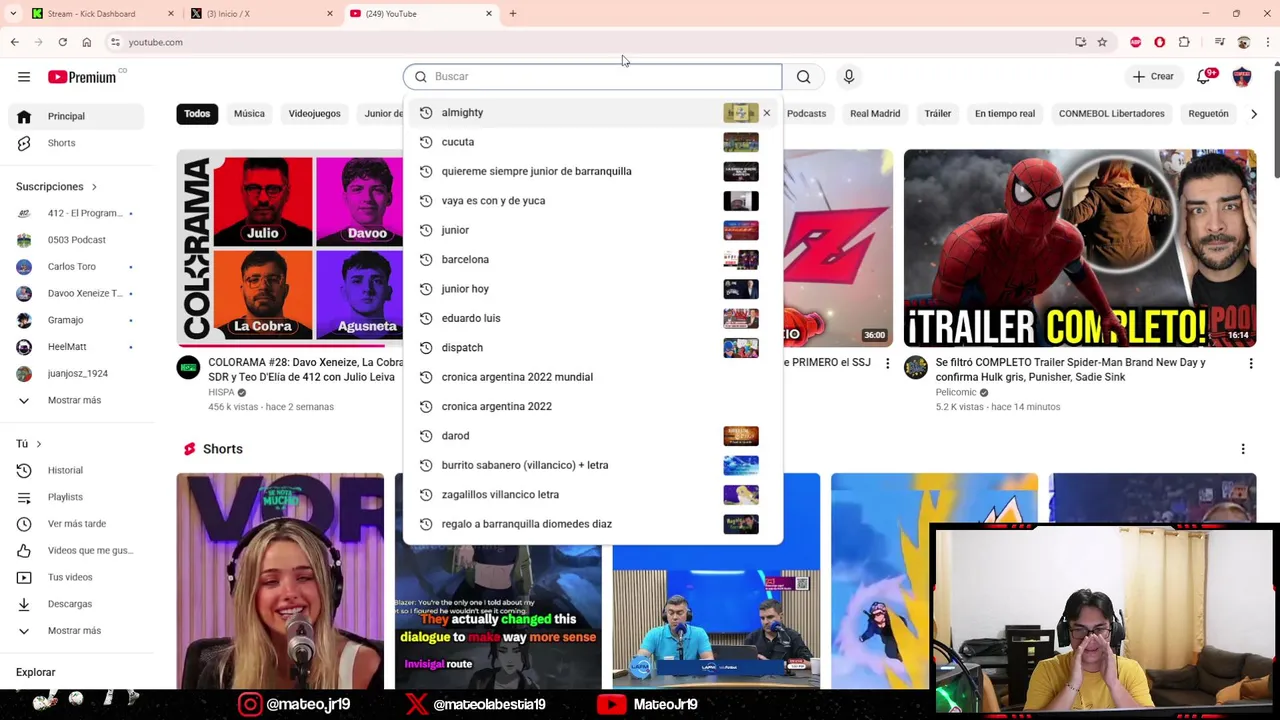Choose zagalillos villancico letra suggestion
The width and height of the screenshot is (1280, 720).
click(591, 495)
